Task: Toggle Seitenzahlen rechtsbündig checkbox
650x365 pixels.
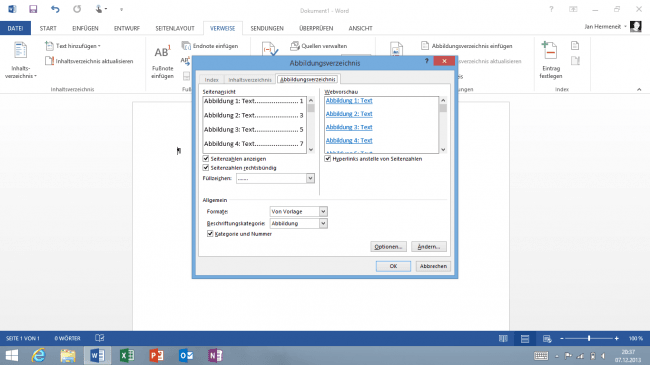Action: (x=206, y=168)
